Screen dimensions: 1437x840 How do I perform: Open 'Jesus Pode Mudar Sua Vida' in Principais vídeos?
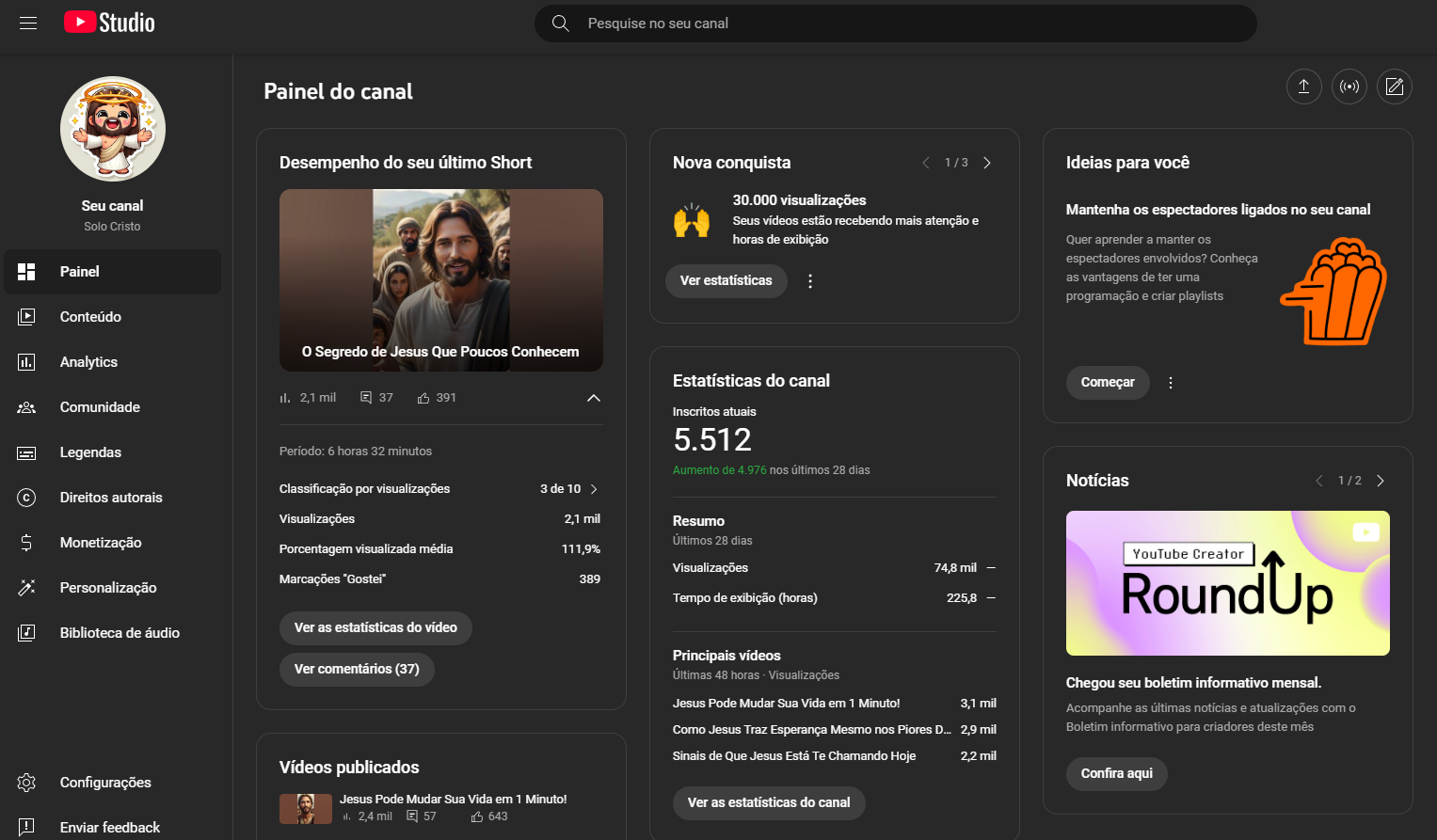coord(786,704)
